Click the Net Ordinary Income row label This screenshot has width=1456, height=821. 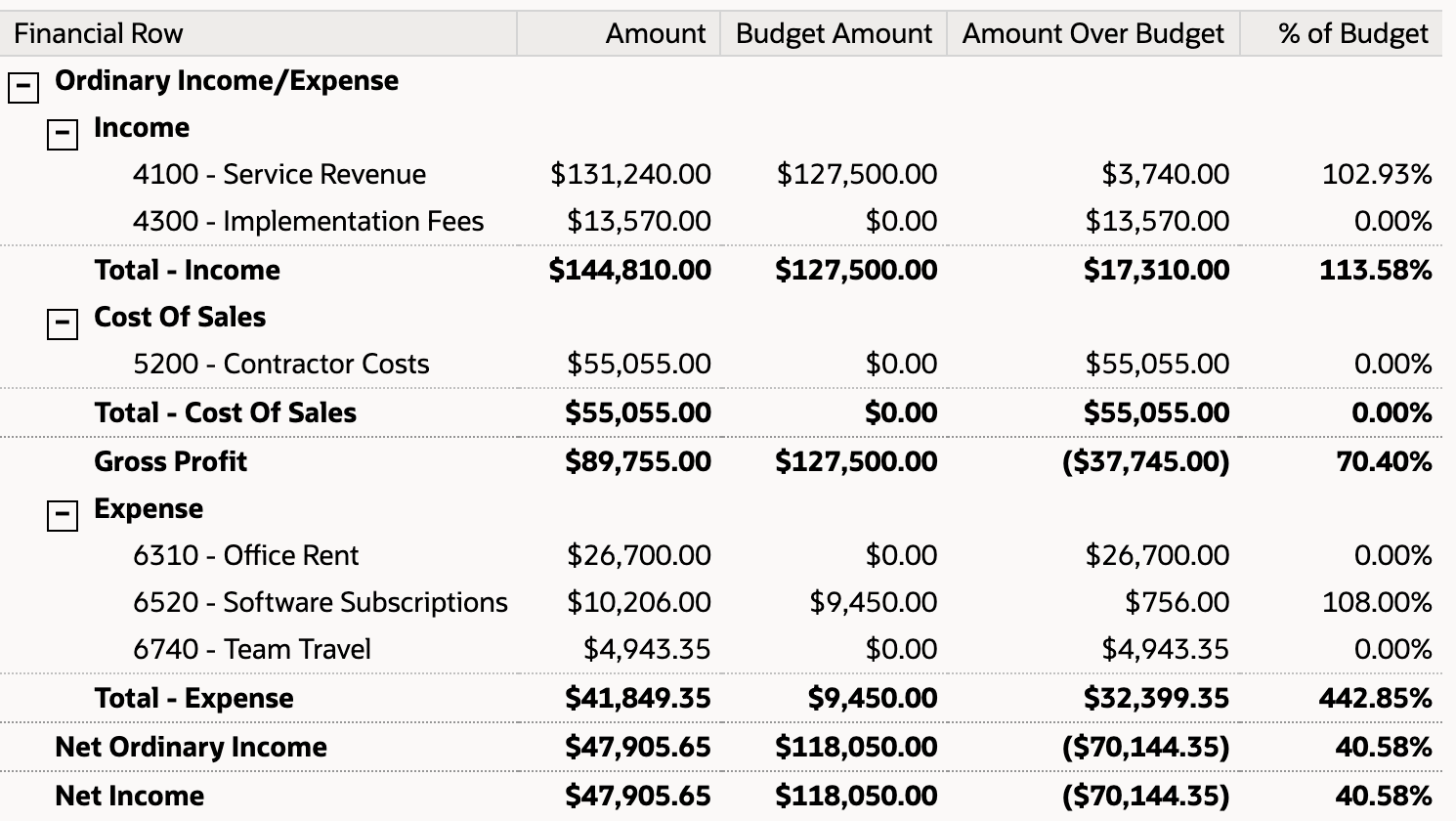point(192,747)
